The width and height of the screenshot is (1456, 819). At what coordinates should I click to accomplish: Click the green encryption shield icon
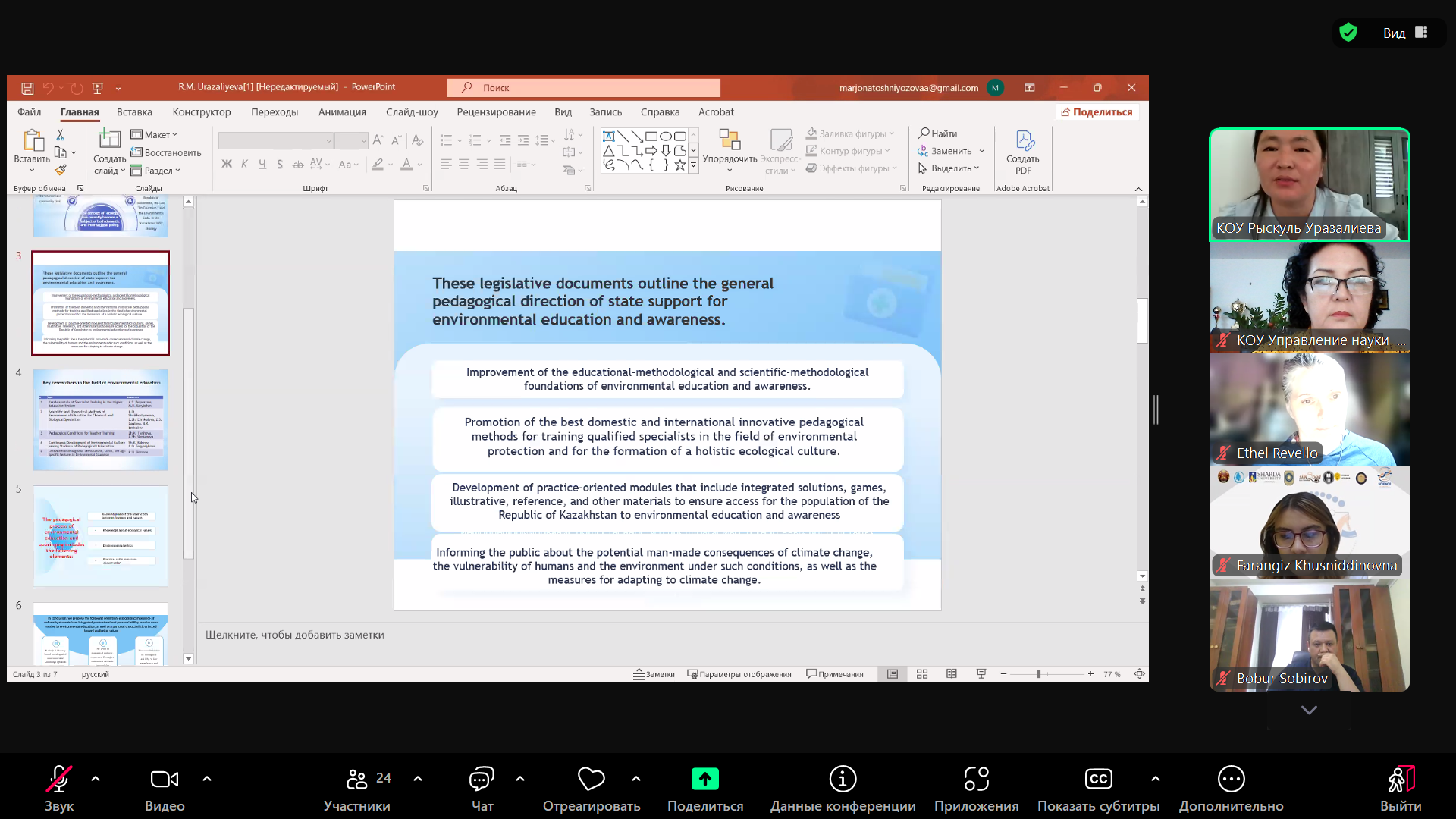[1348, 33]
